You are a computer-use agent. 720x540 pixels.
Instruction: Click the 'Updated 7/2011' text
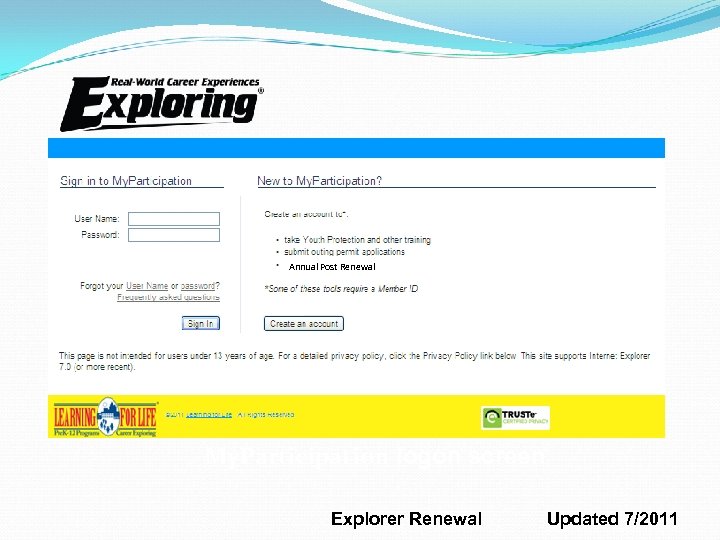pos(612,519)
